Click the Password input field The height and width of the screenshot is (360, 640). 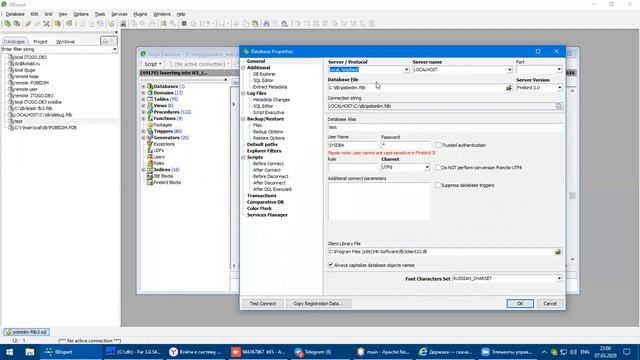[405, 145]
